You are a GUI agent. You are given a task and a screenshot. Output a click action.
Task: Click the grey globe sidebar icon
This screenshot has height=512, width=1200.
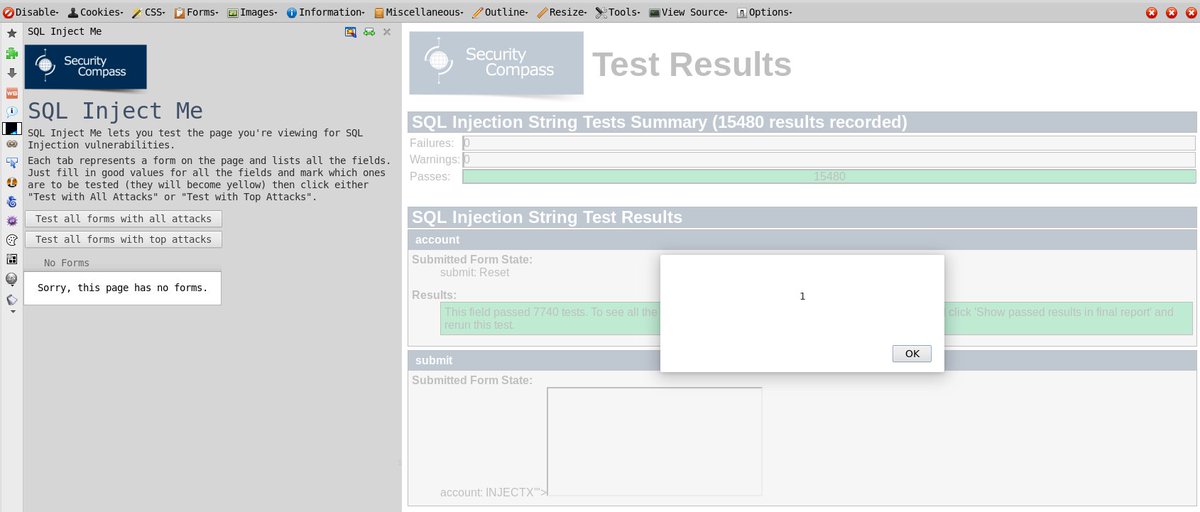click(12, 279)
